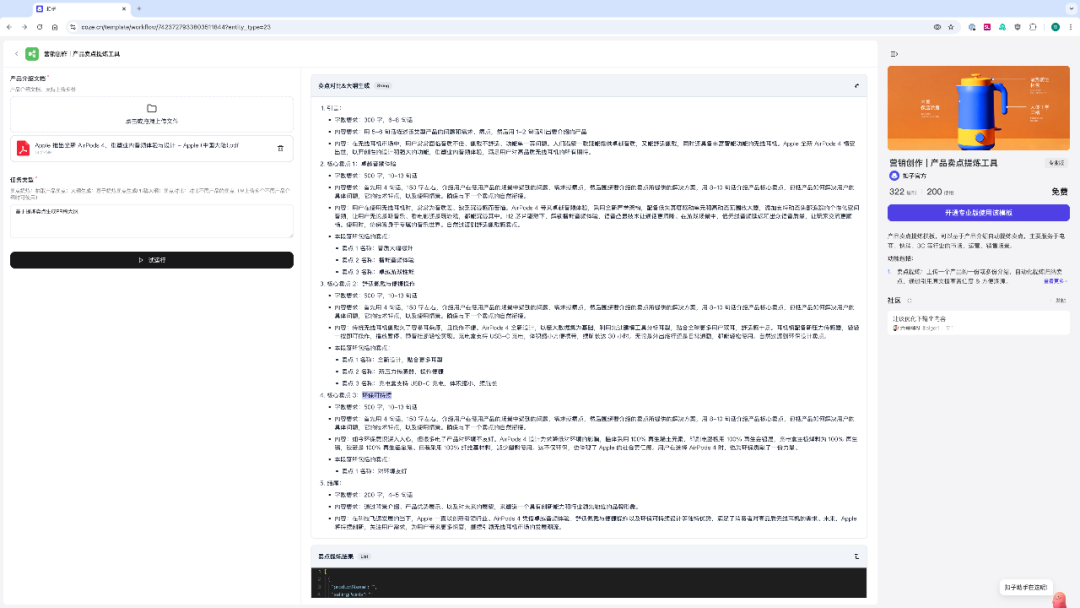Click the purple upgrade template button

[x=978, y=213]
